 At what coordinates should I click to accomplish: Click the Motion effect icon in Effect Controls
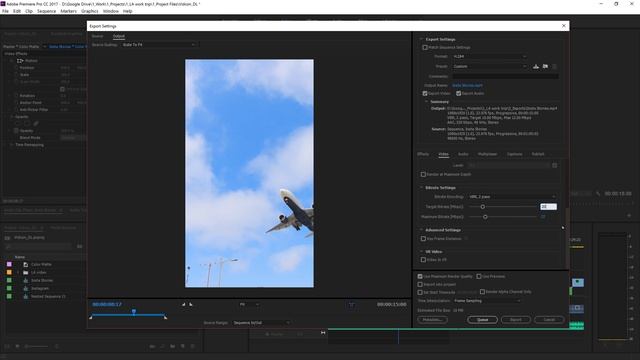click(20, 60)
